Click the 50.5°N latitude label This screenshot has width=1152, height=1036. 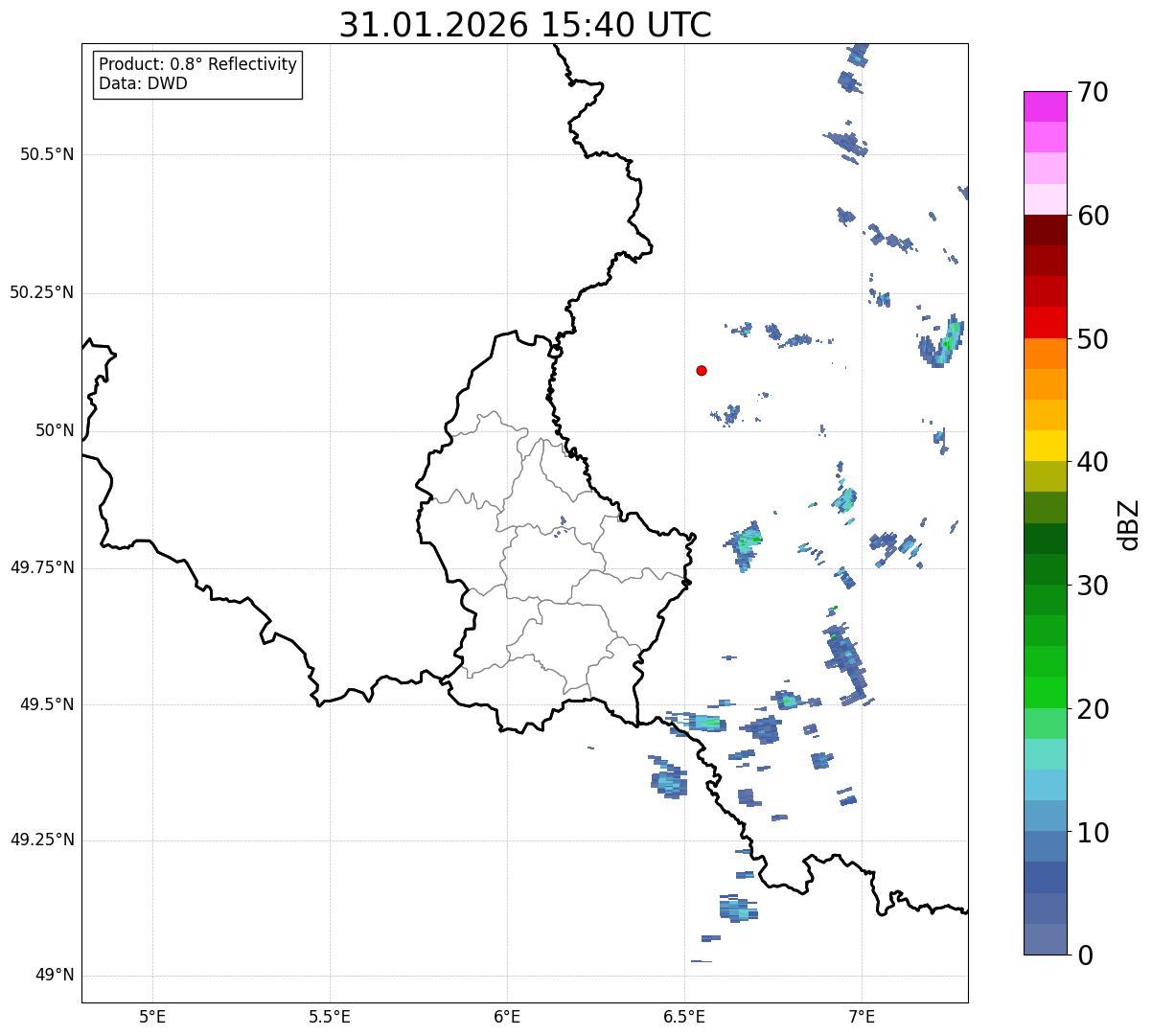click(x=47, y=154)
